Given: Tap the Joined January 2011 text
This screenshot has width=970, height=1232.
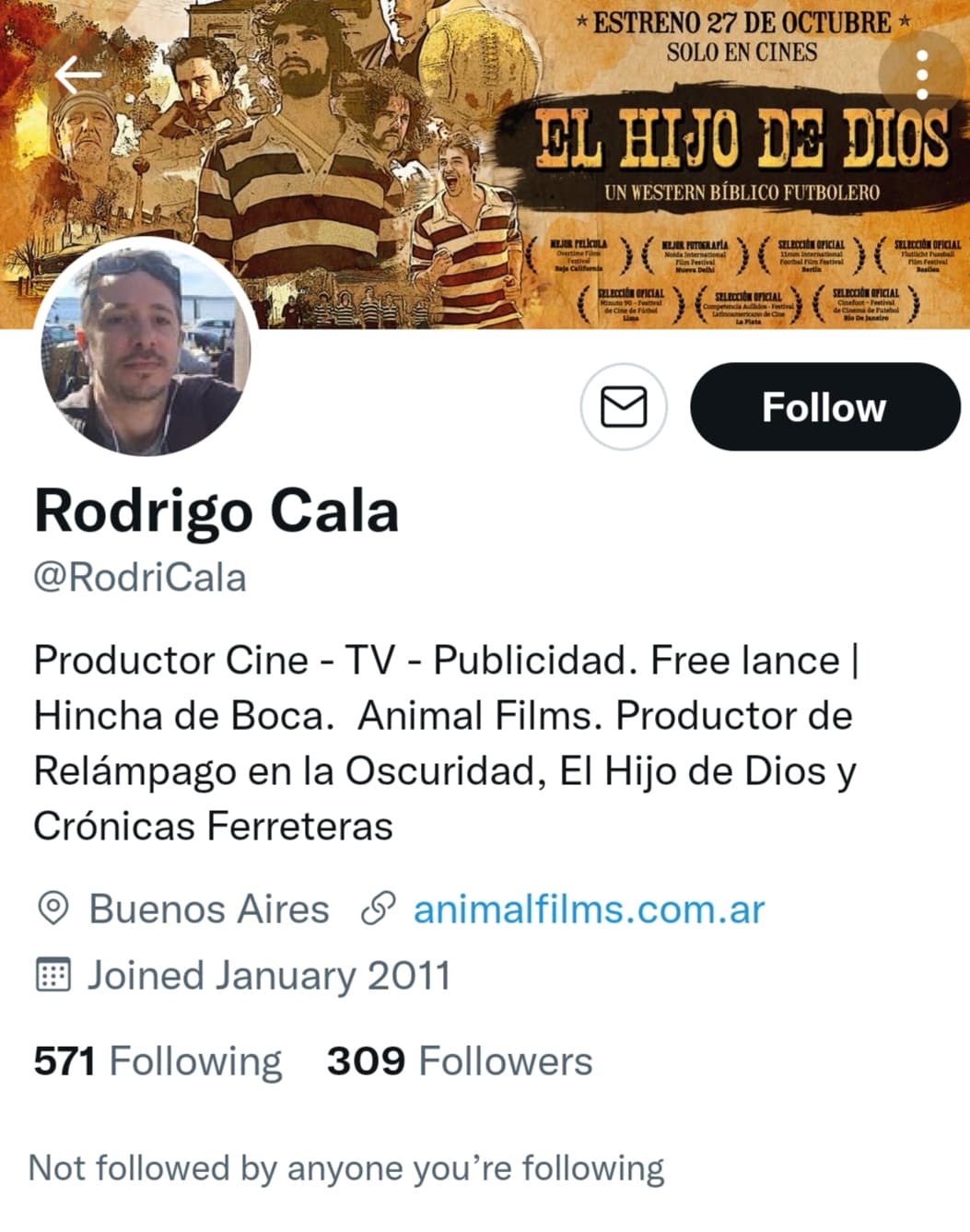Looking at the screenshot, I should pos(269,976).
